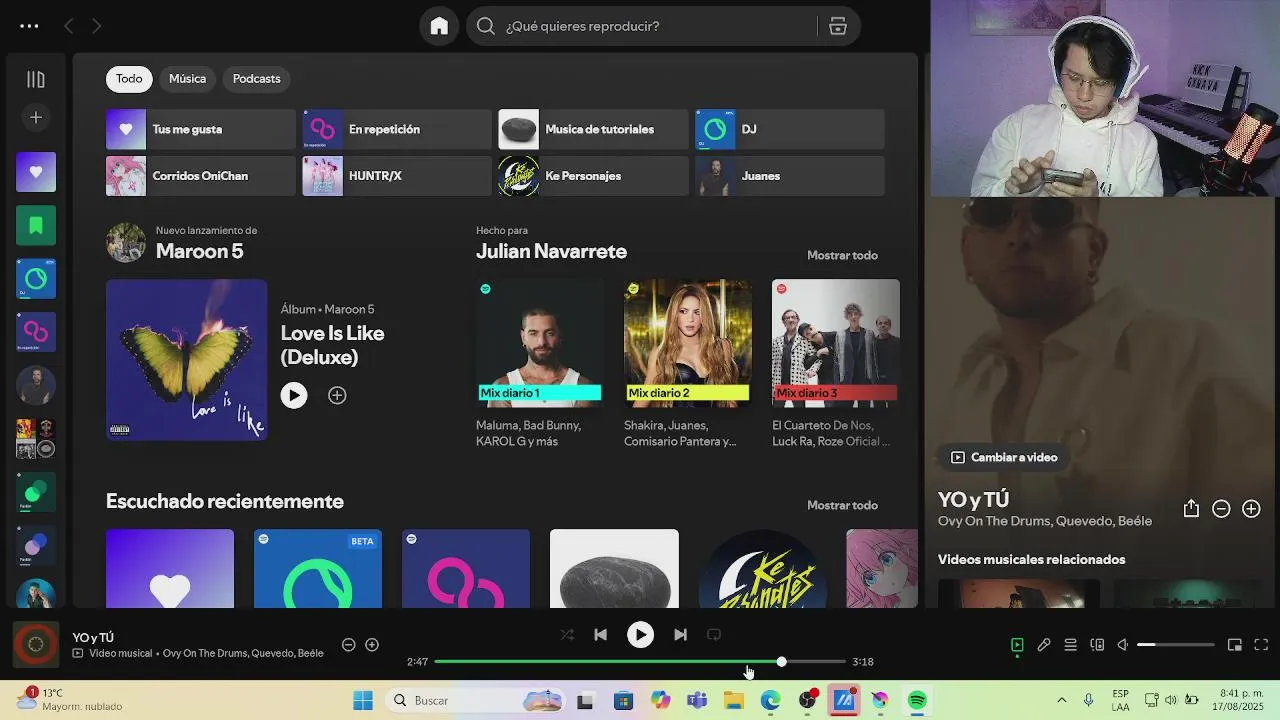Enter full screen mode icon
Viewport: 1280px width, 720px height.
click(x=1261, y=645)
